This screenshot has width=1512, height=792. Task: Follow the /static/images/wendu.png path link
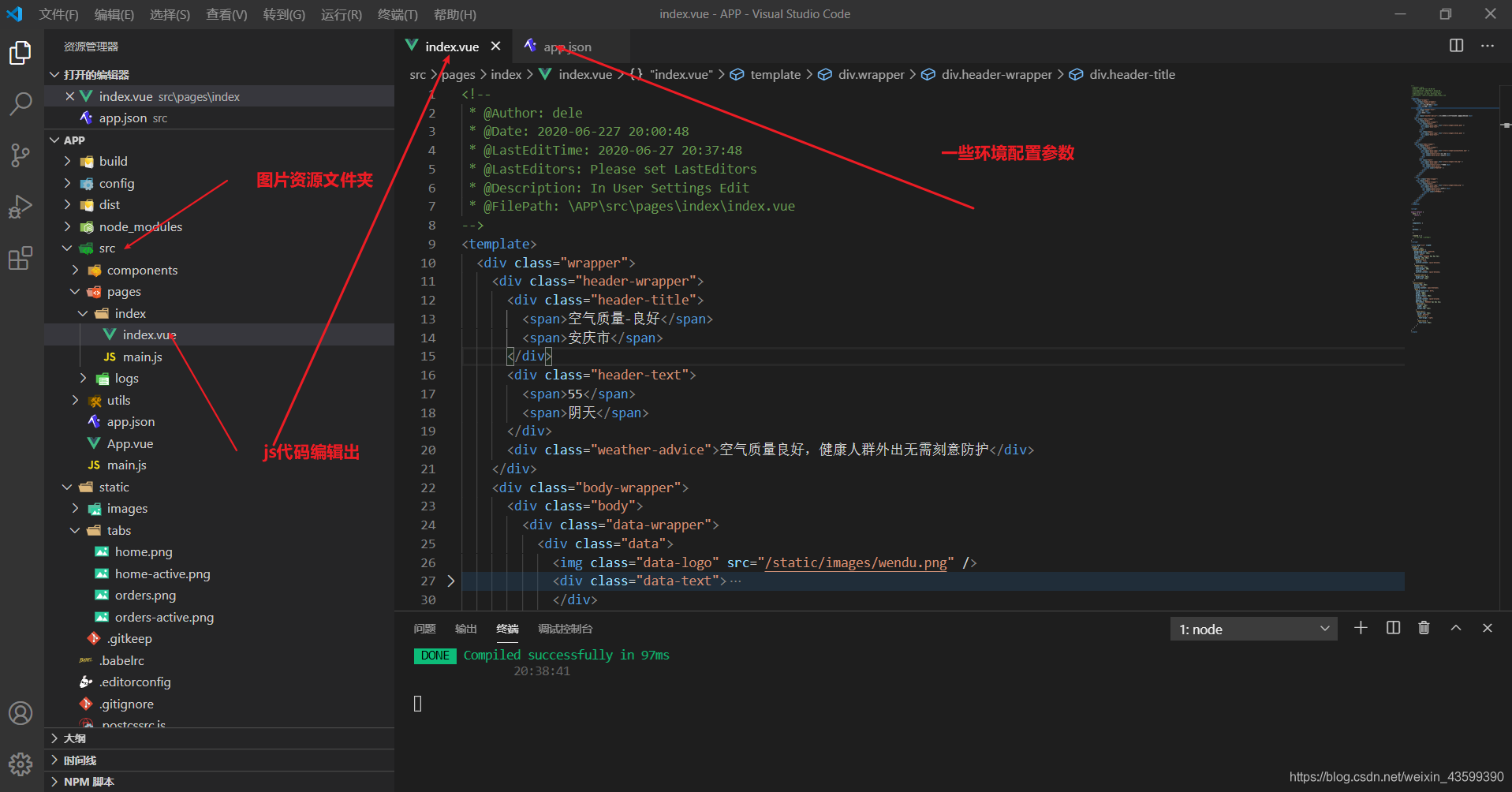[856, 562]
